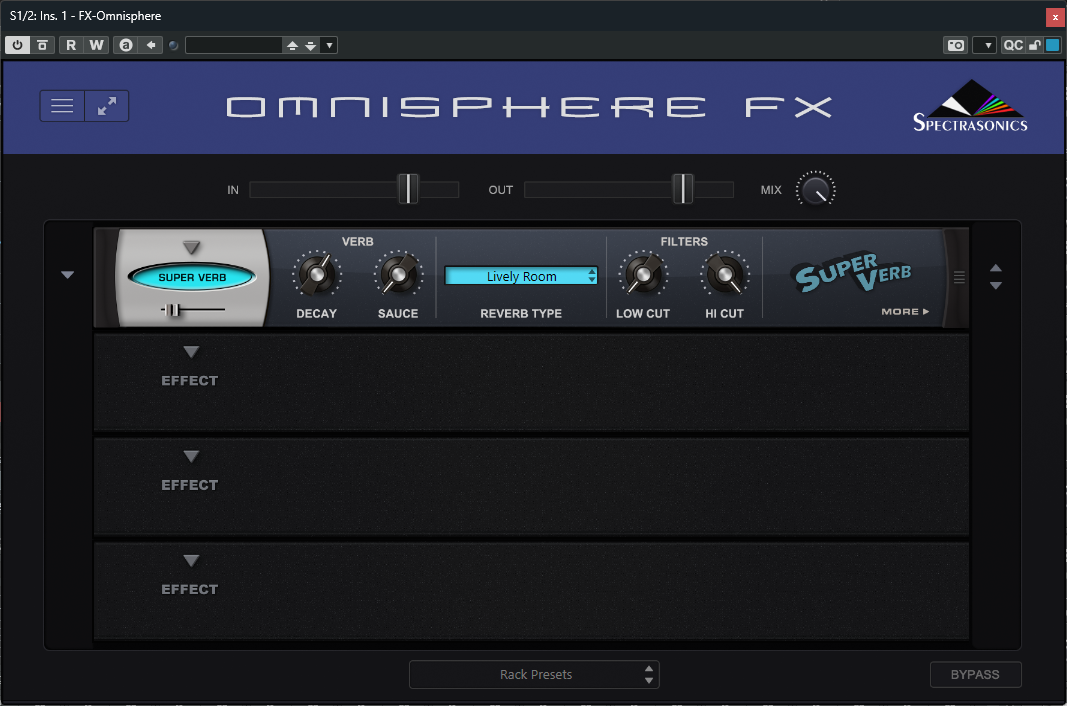The width and height of the screenshot is (1067, 706).
Task: Open the Lively Room reverb type dropdown
Action: [x=521, y=276]
